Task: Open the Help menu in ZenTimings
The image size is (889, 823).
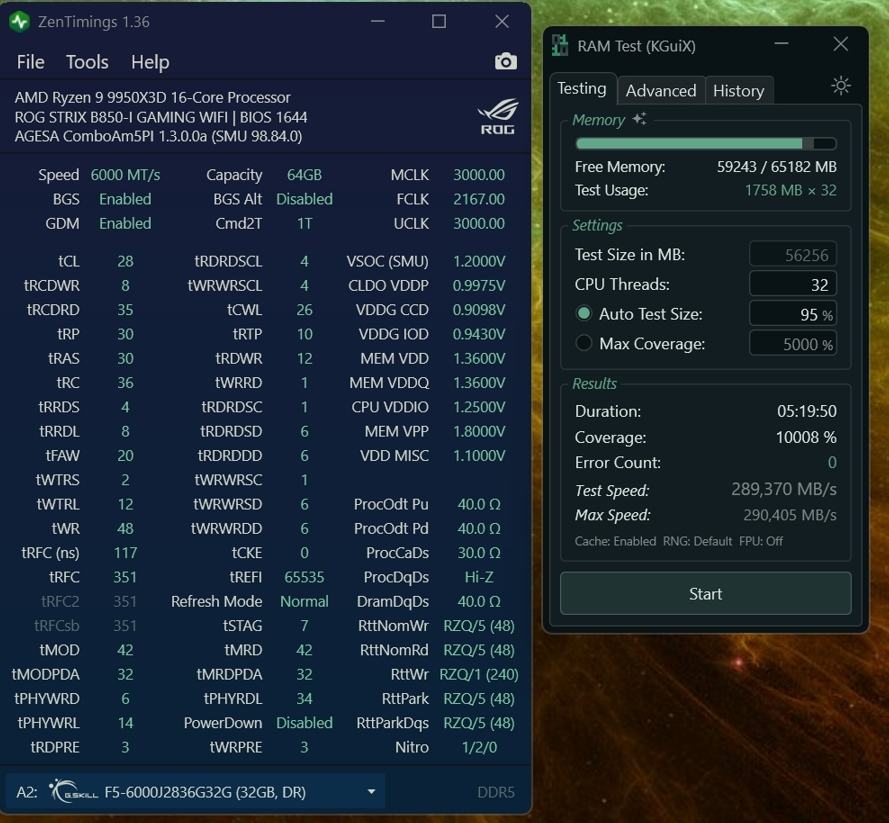Action: 150,62
